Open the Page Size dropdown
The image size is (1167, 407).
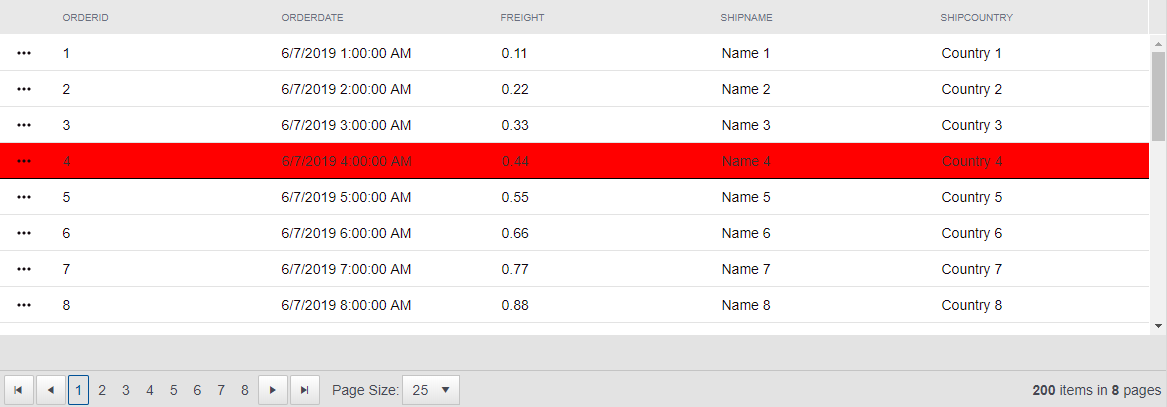tap(431, 390)
